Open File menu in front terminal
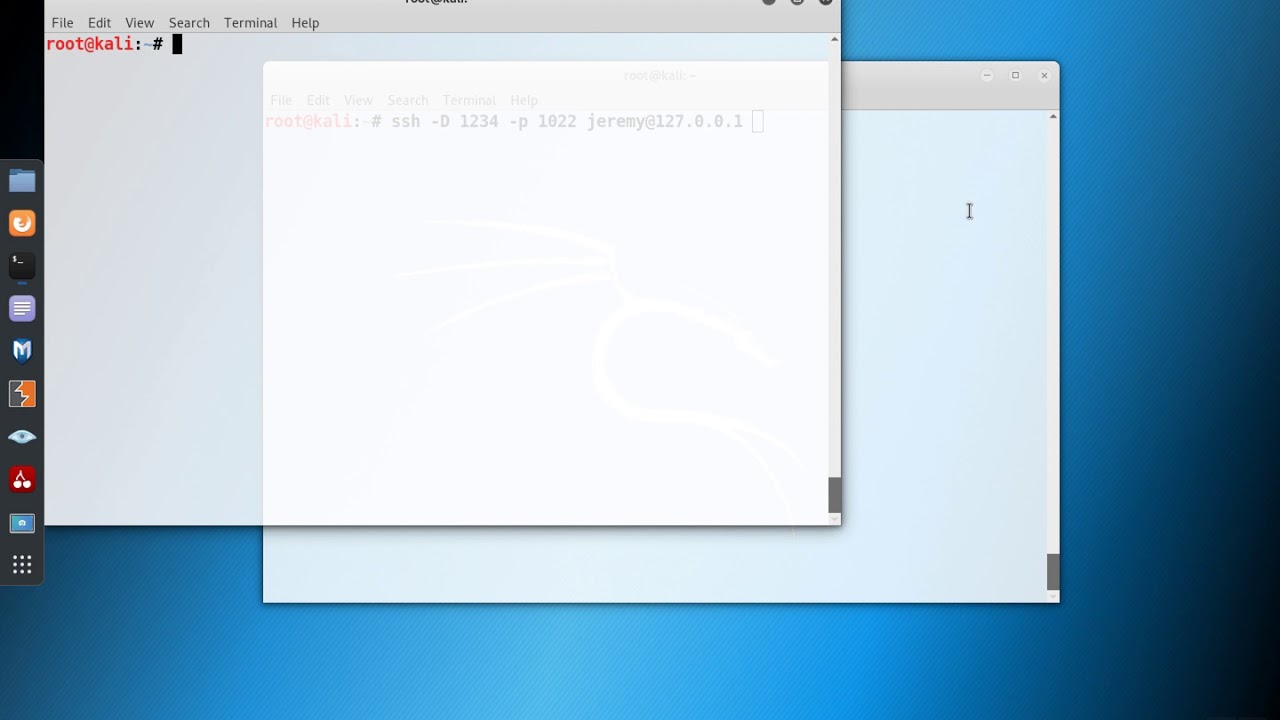 pyautogui.click(x=62, y=22)
